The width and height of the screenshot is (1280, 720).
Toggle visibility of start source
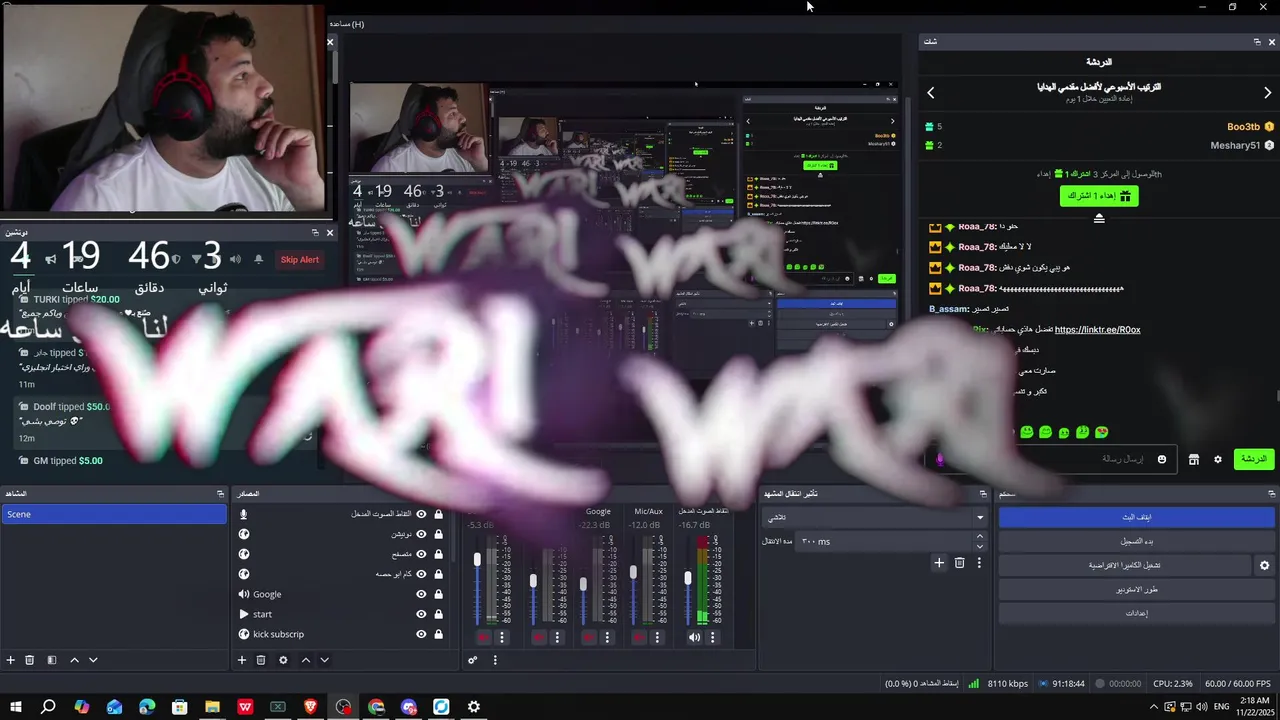[421, 614]
